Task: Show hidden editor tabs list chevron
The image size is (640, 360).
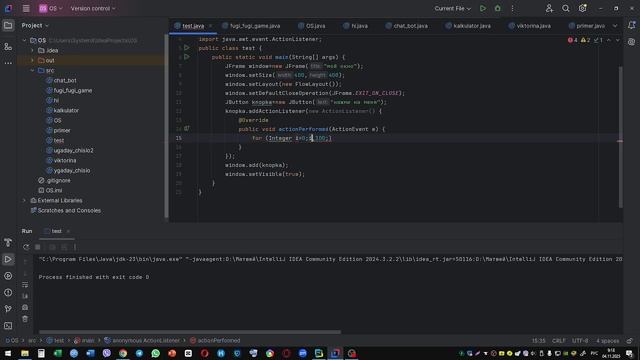Action: 615,26
